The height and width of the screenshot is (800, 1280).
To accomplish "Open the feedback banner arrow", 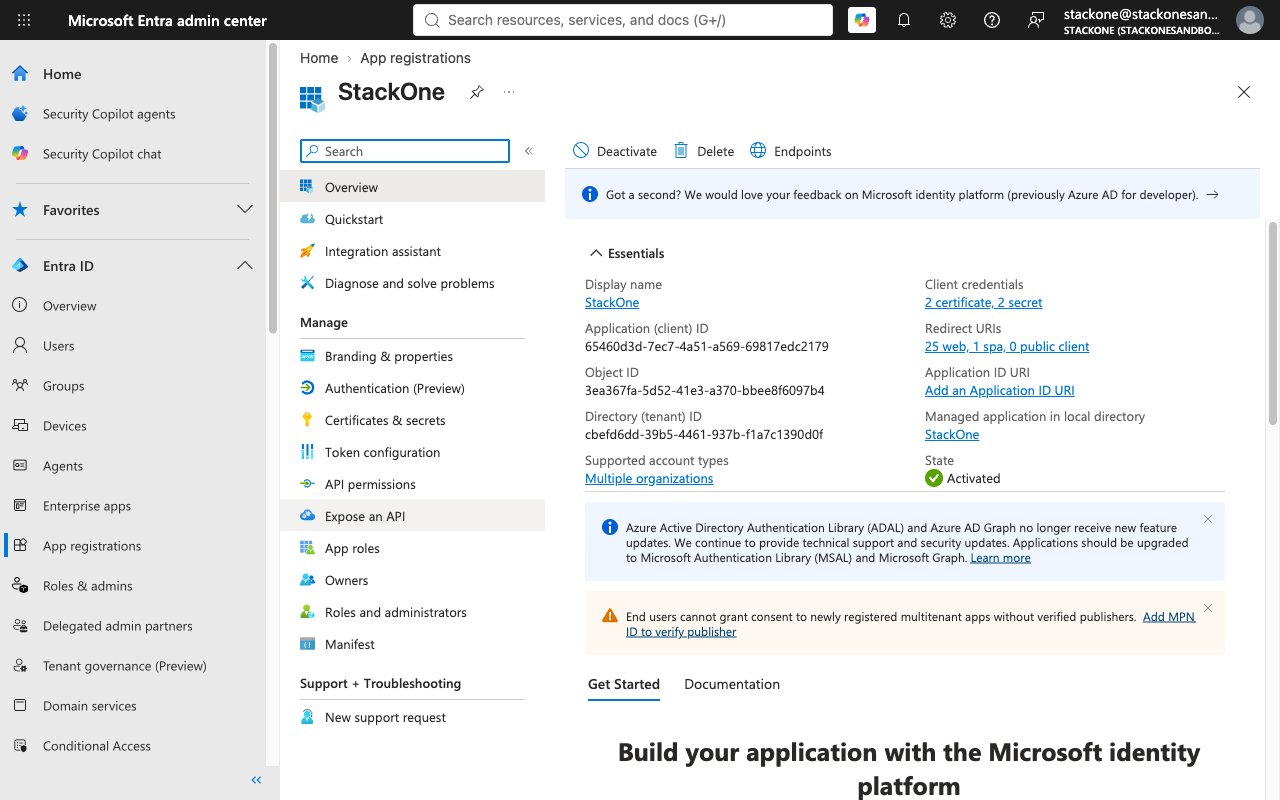I will 1212,195.
